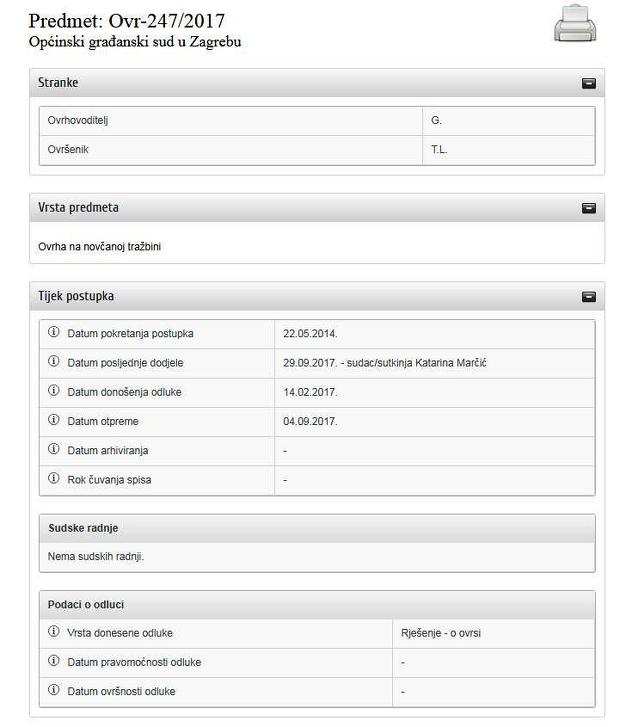Collapse the Stranke panel

589,83
